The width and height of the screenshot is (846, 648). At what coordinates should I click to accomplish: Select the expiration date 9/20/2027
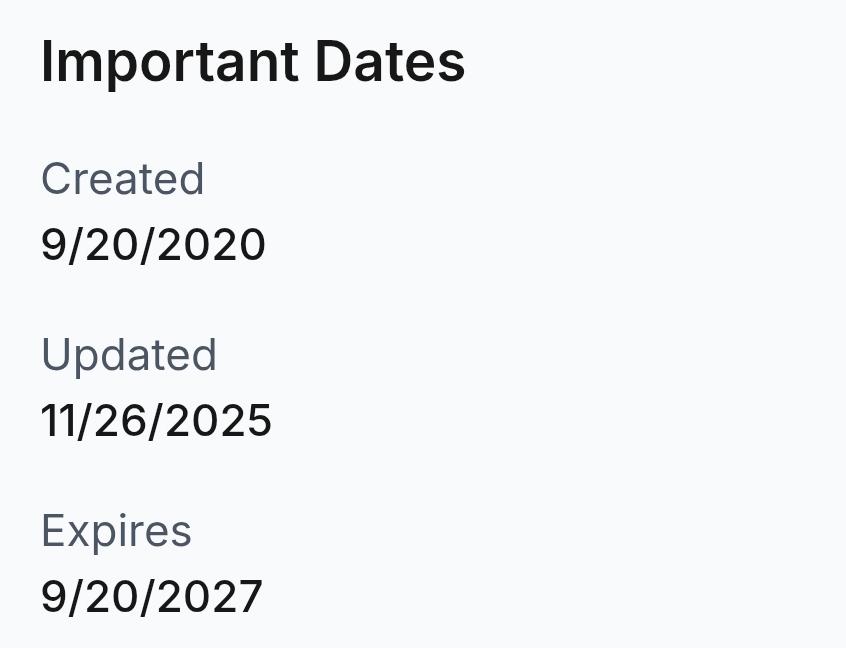point(151,597)
